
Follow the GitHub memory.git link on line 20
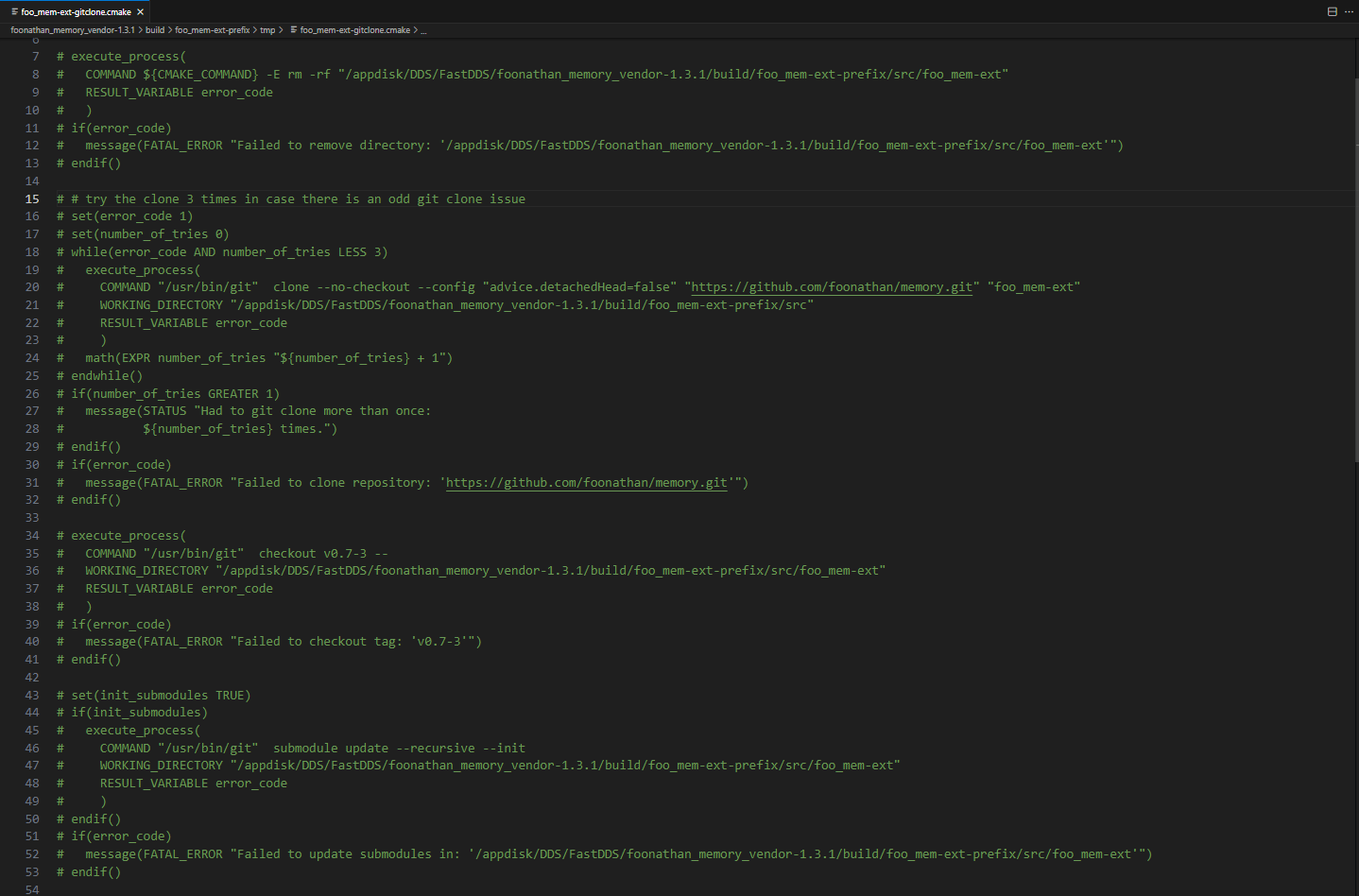coord(832,287)
